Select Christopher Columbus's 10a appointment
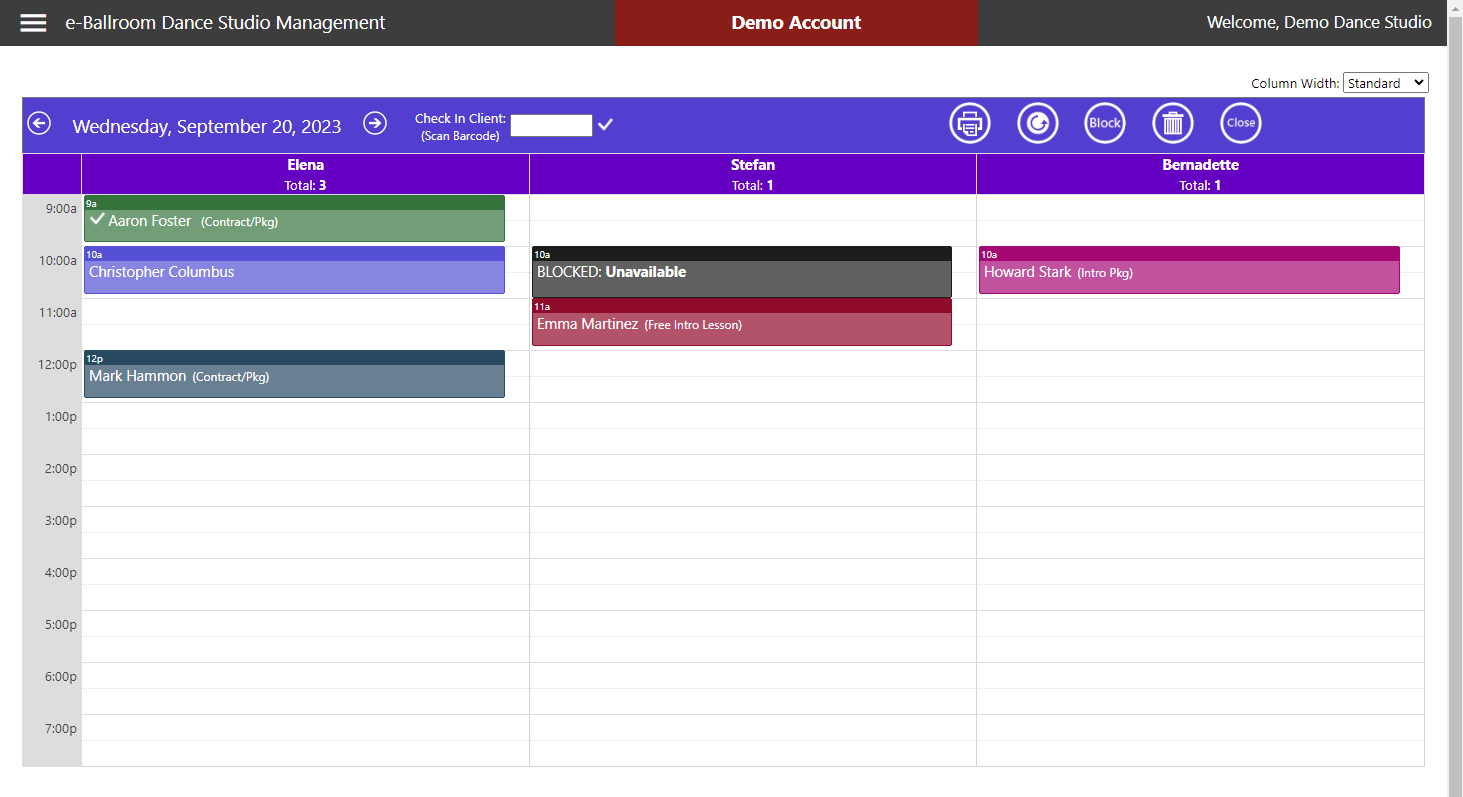This screenshot has width=1463, height=797. click(x=293, y=270)
